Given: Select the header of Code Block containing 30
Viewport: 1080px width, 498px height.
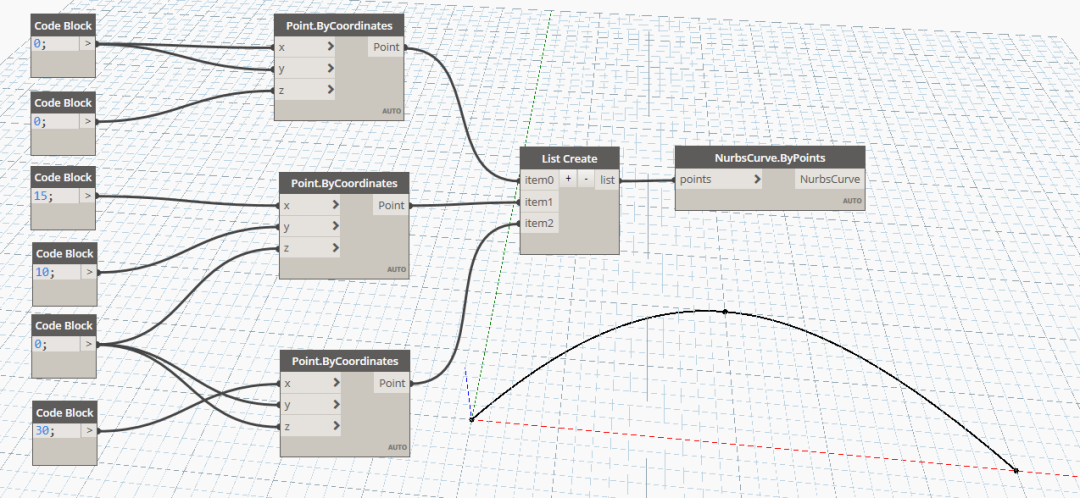Looking at the screenshot, I should [x=64, y=413].
